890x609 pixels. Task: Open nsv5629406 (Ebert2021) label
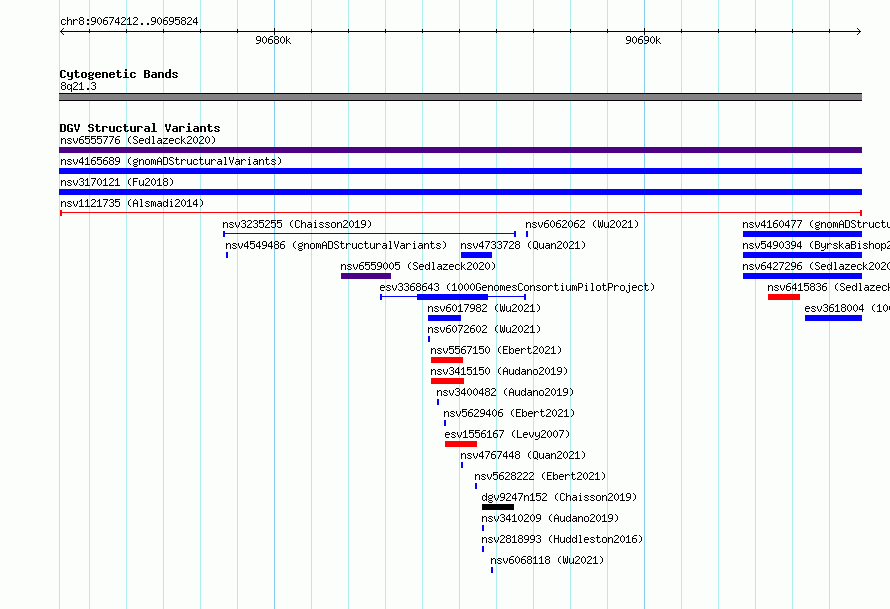(x=509, y=413)
